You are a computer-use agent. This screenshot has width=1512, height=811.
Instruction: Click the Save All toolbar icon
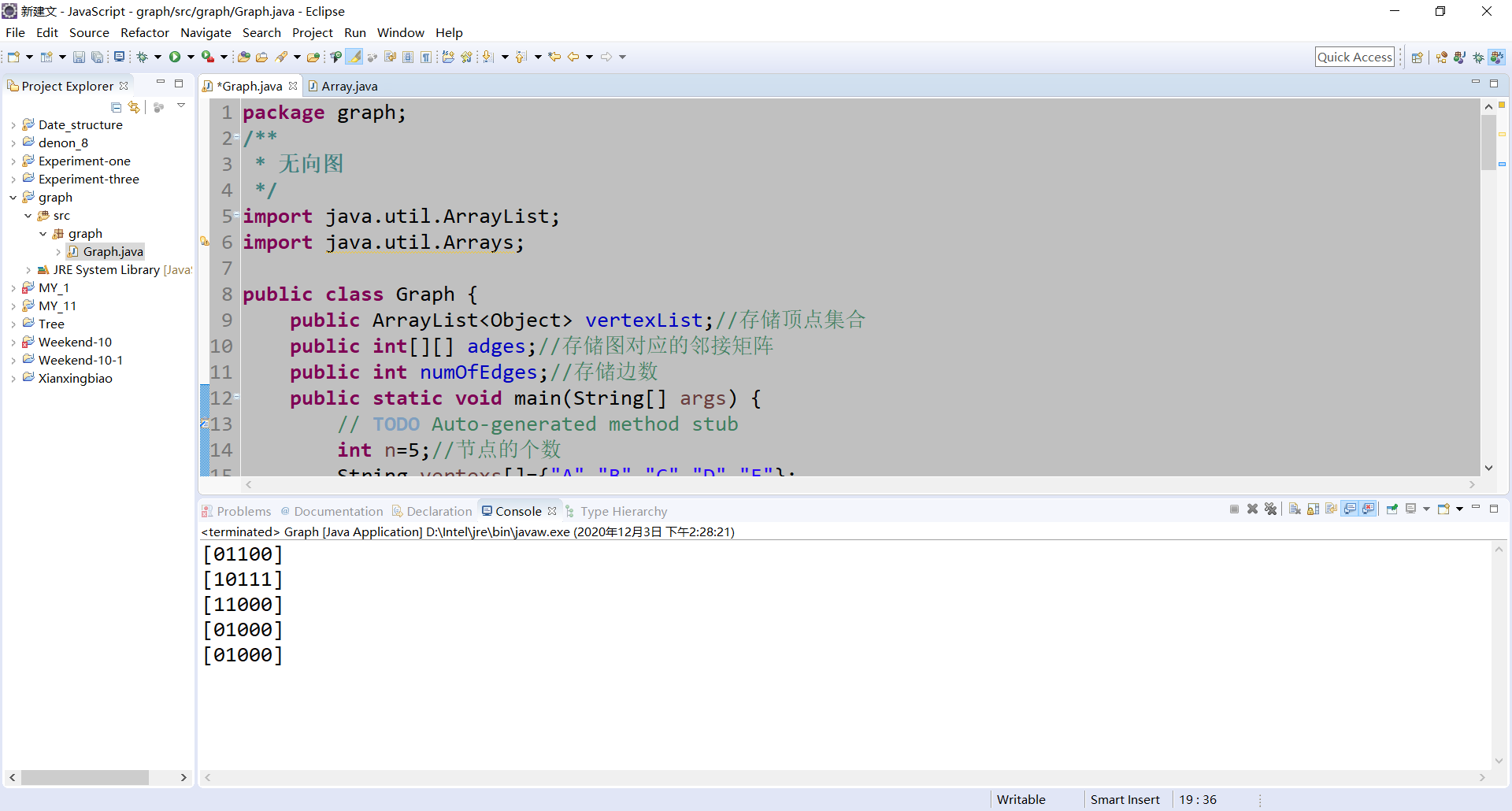click(x=97, y=57)
